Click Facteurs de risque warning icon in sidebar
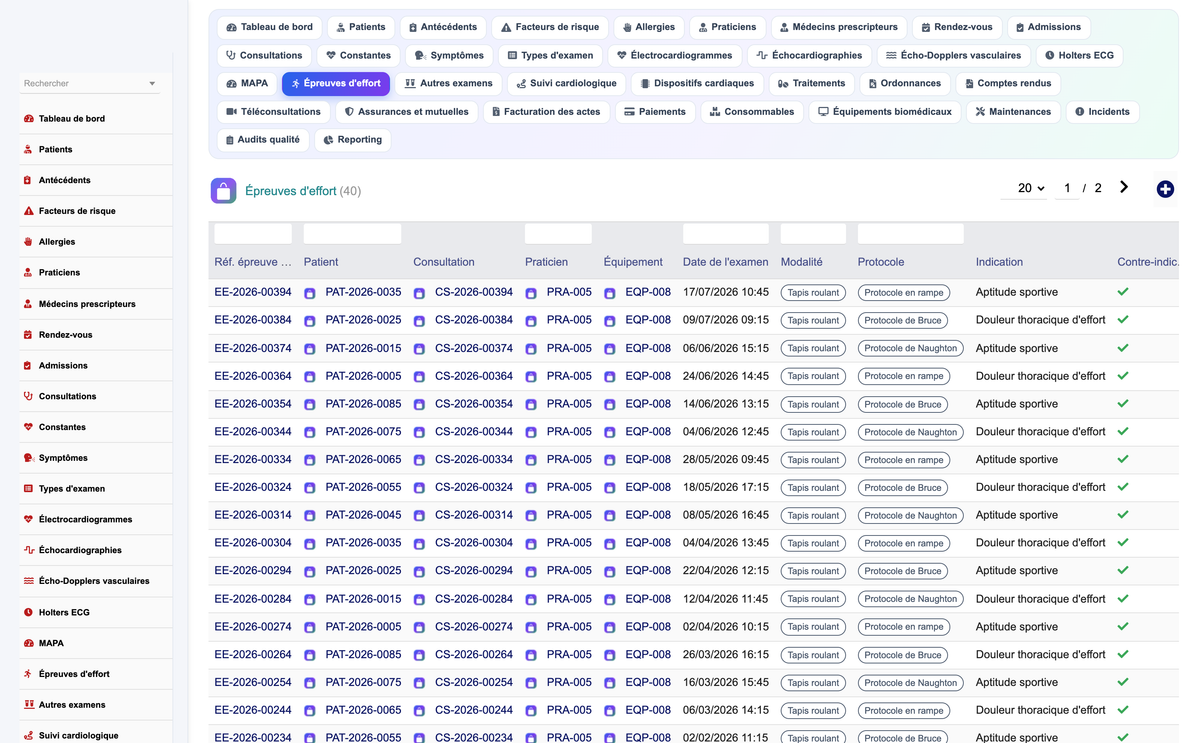Viewport: 1200px width, 743px height. pyautogui.click(x=28, y=211)
